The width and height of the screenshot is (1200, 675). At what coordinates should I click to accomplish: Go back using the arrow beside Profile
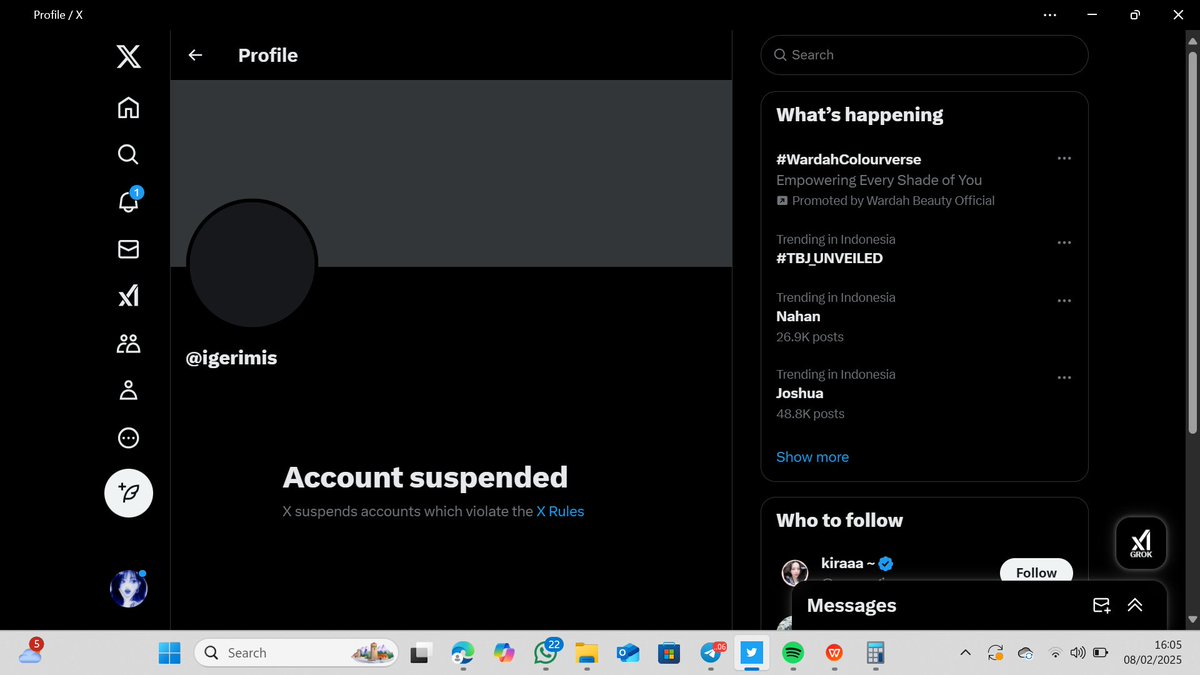point(195,56)
